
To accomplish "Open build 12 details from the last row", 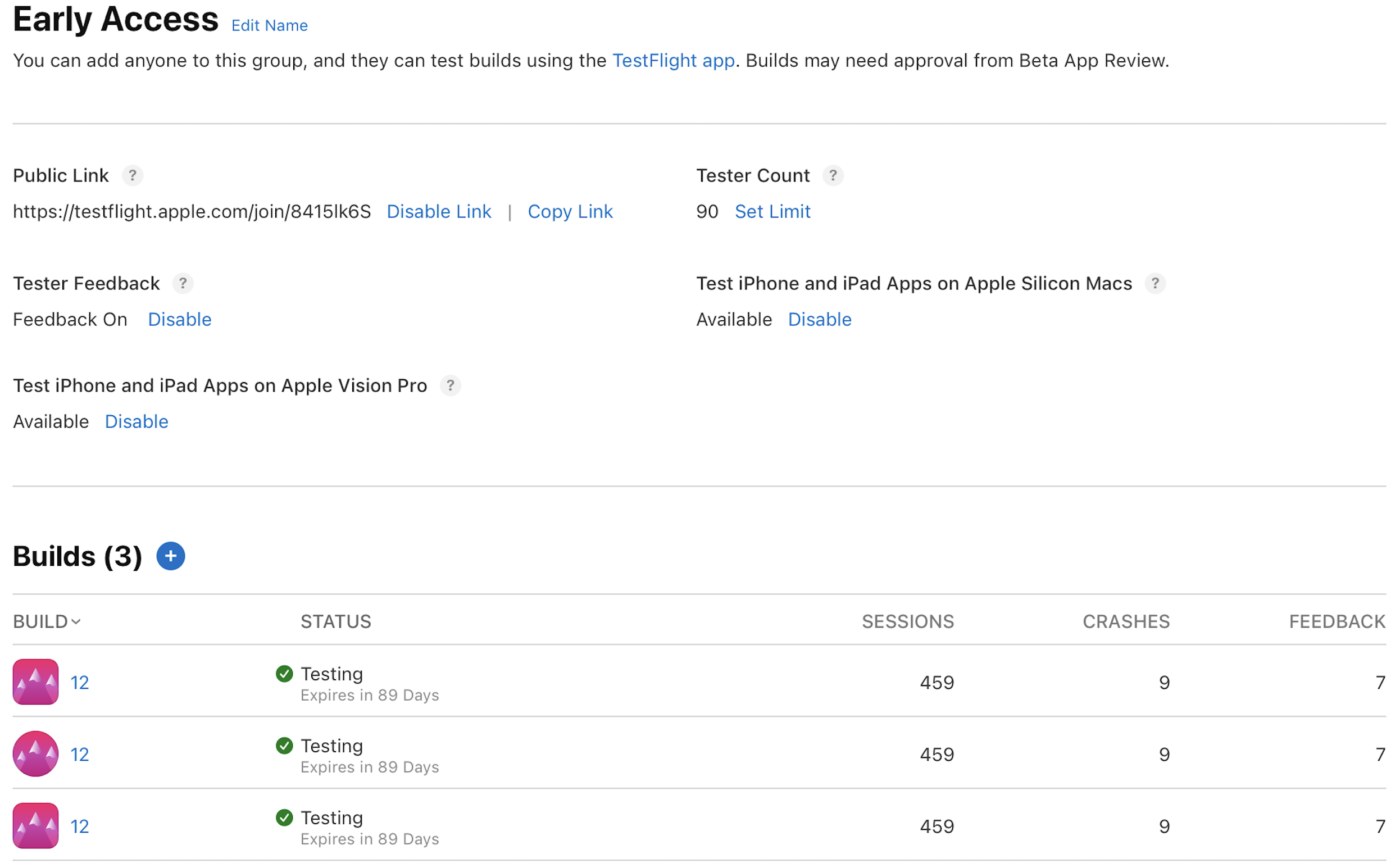I will 79,826.
